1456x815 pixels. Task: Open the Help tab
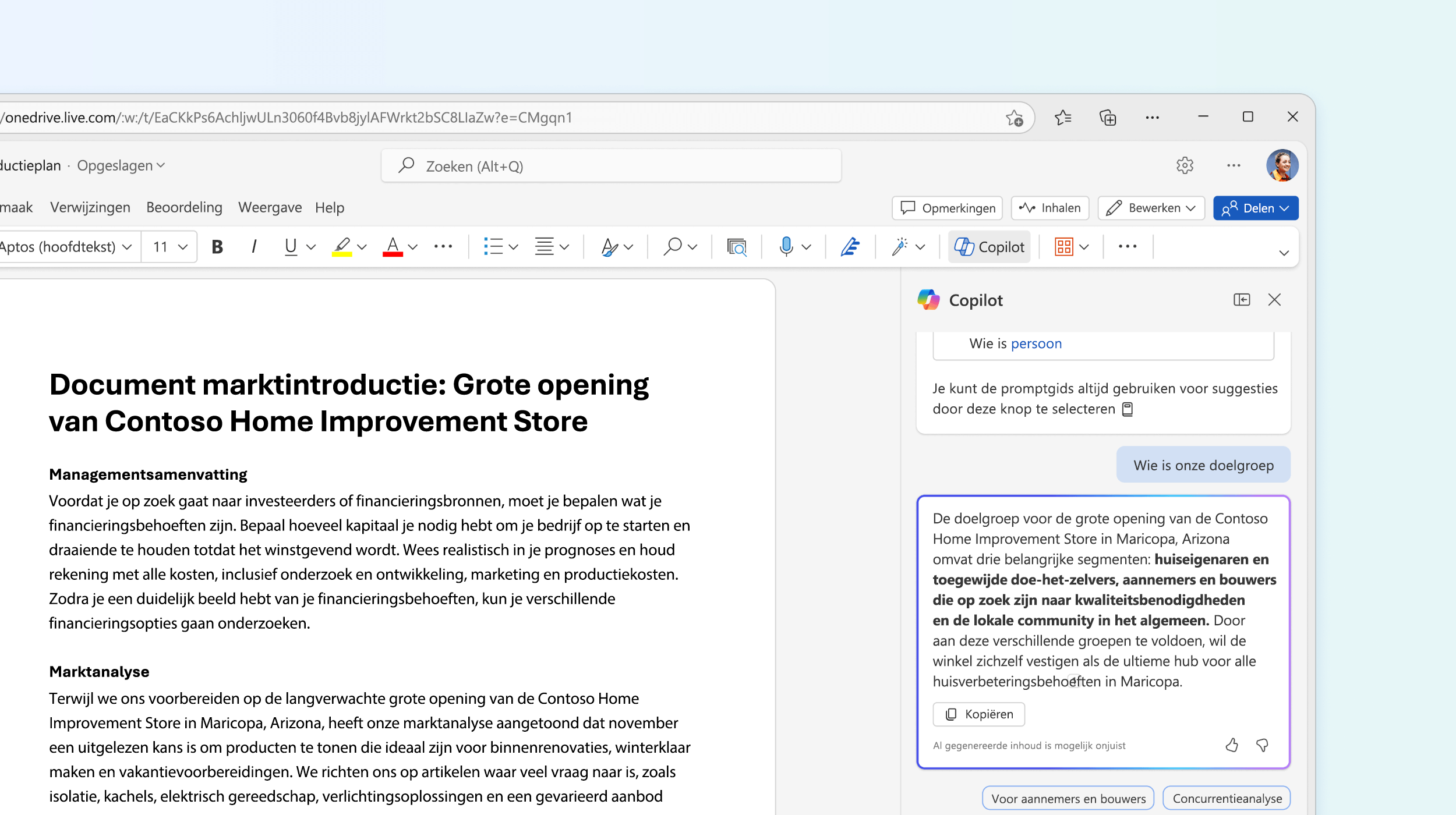tap(330, 208)
